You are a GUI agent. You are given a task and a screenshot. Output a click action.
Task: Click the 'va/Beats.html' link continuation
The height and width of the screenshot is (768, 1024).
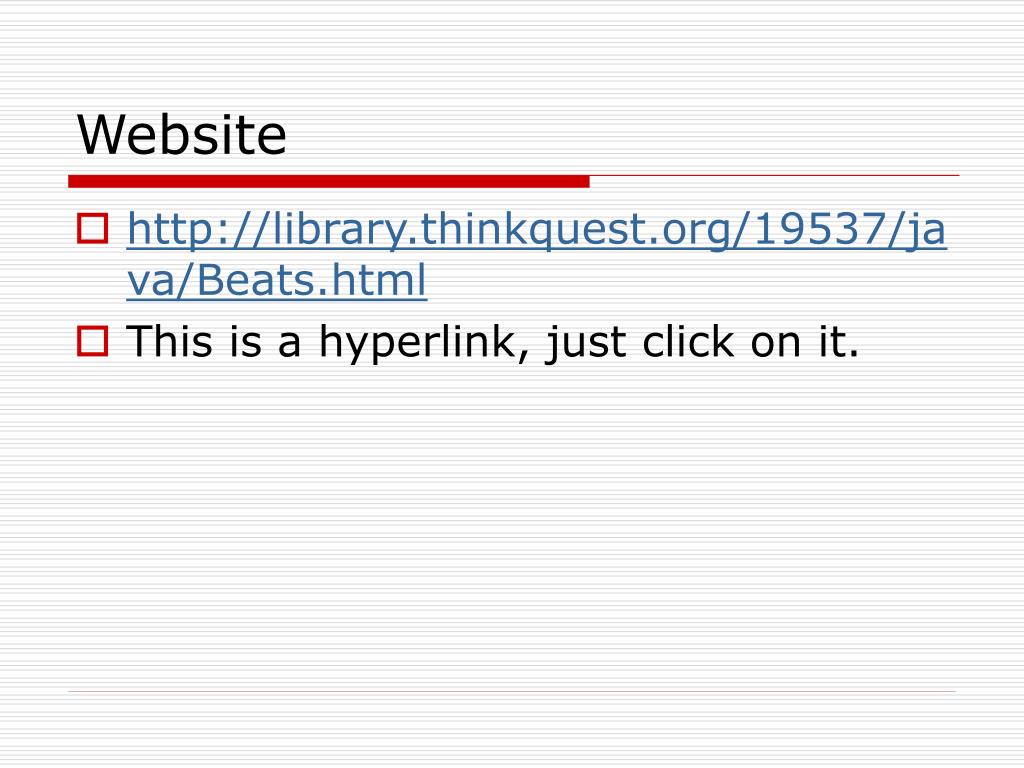pos(277,281)
